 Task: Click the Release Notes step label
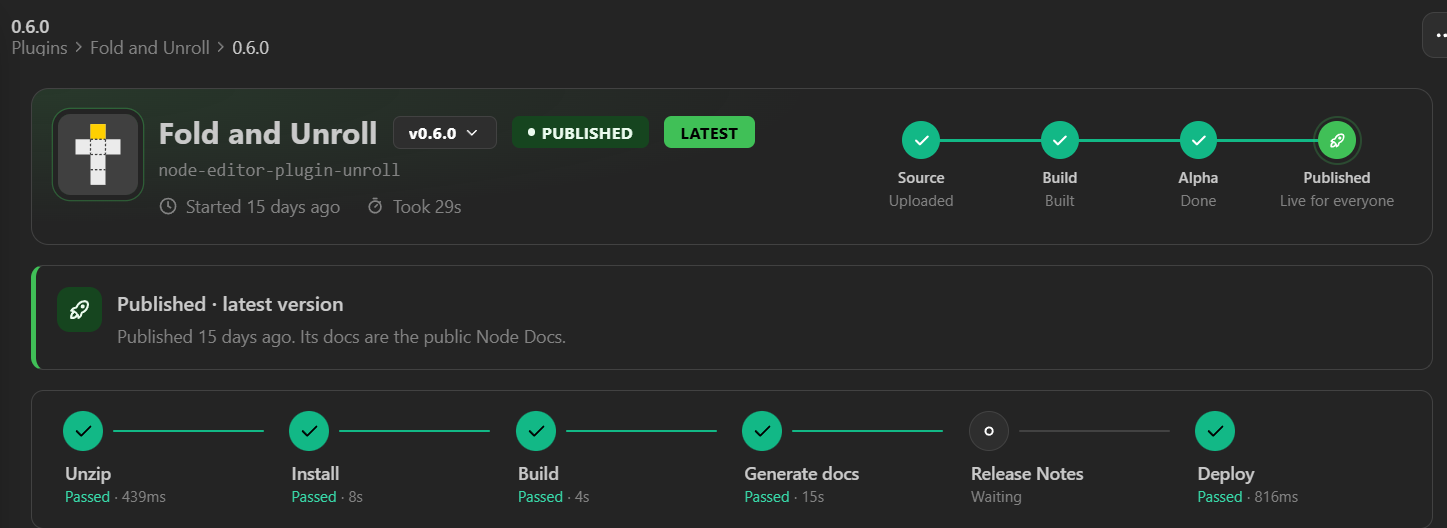pyautogui.click(x=1027, y=474)
